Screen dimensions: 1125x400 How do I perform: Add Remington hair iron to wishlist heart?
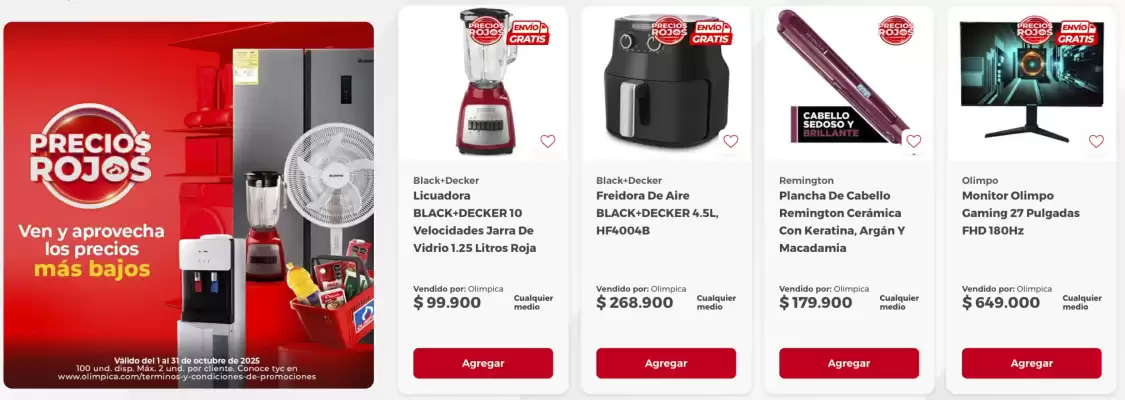[913, 141]
